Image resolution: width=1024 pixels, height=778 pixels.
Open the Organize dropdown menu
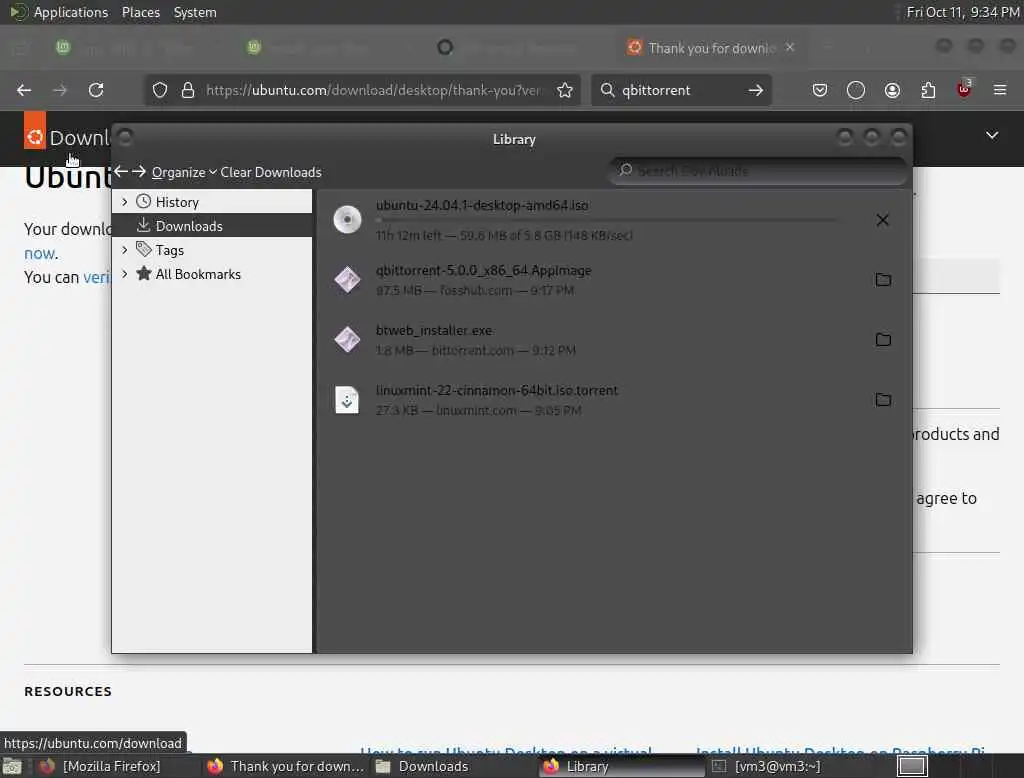tap(184, 172)
